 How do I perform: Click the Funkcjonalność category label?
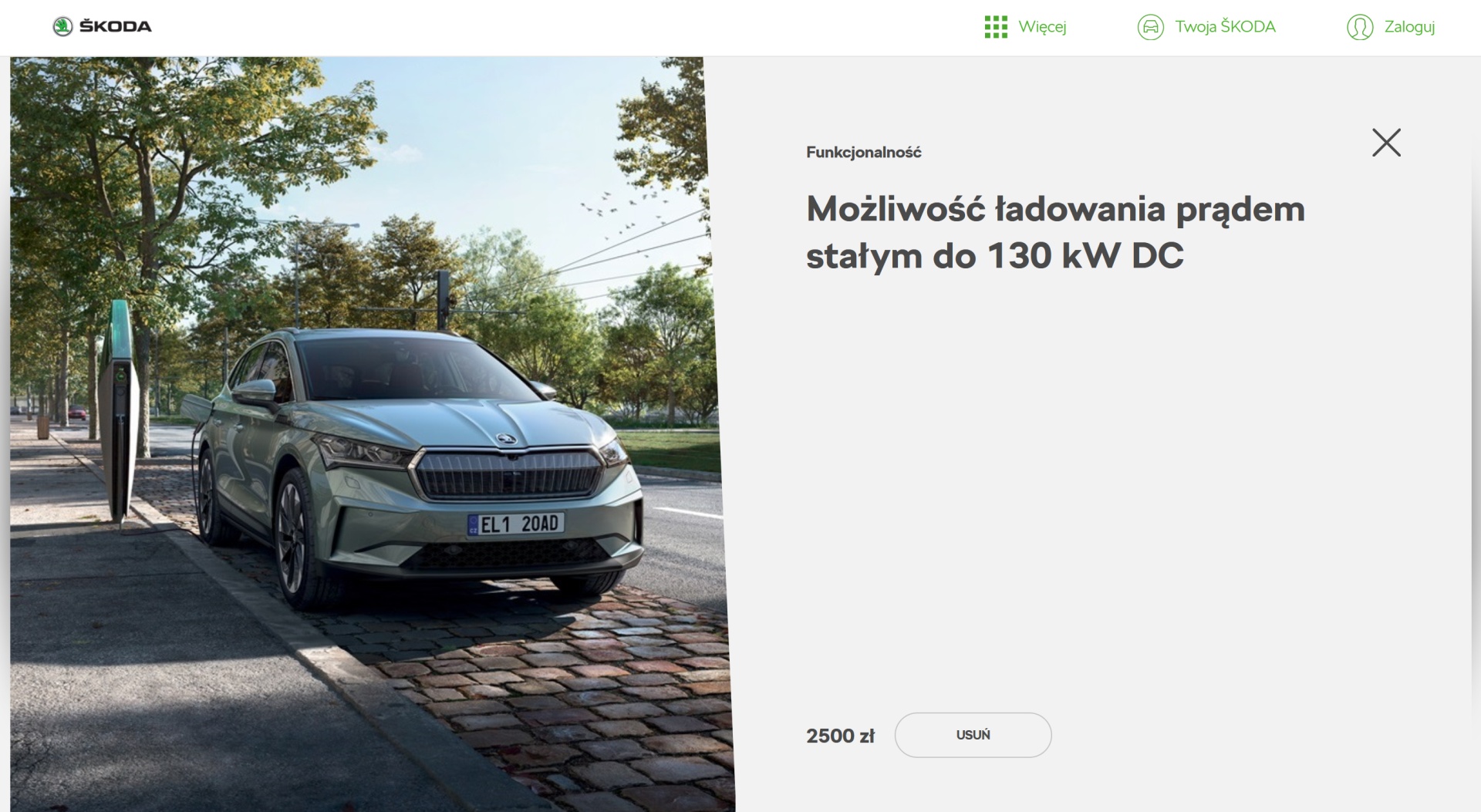tap(864, 152)
